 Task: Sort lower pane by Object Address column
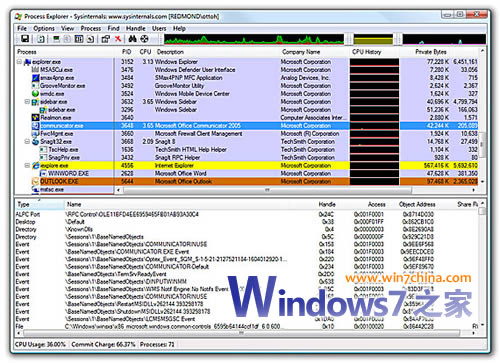point(417,204)
